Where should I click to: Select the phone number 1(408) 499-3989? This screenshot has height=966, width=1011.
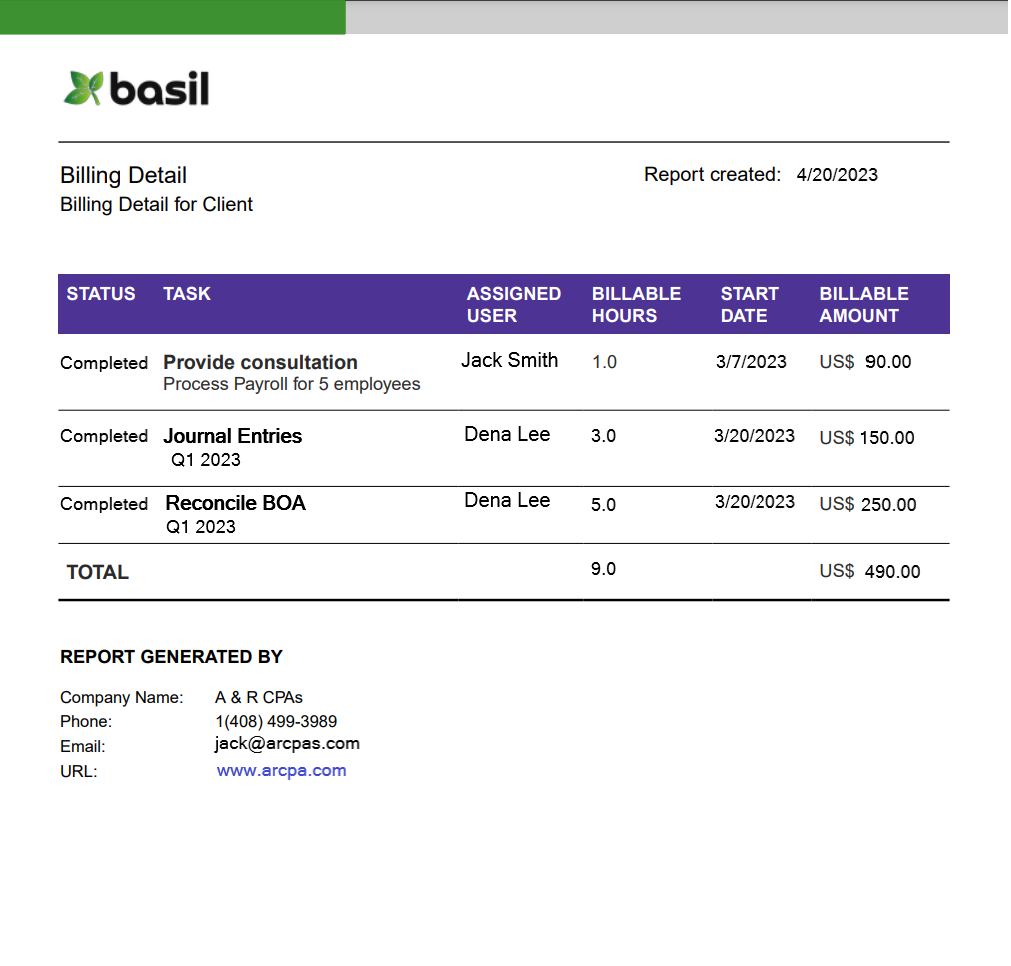276,721
